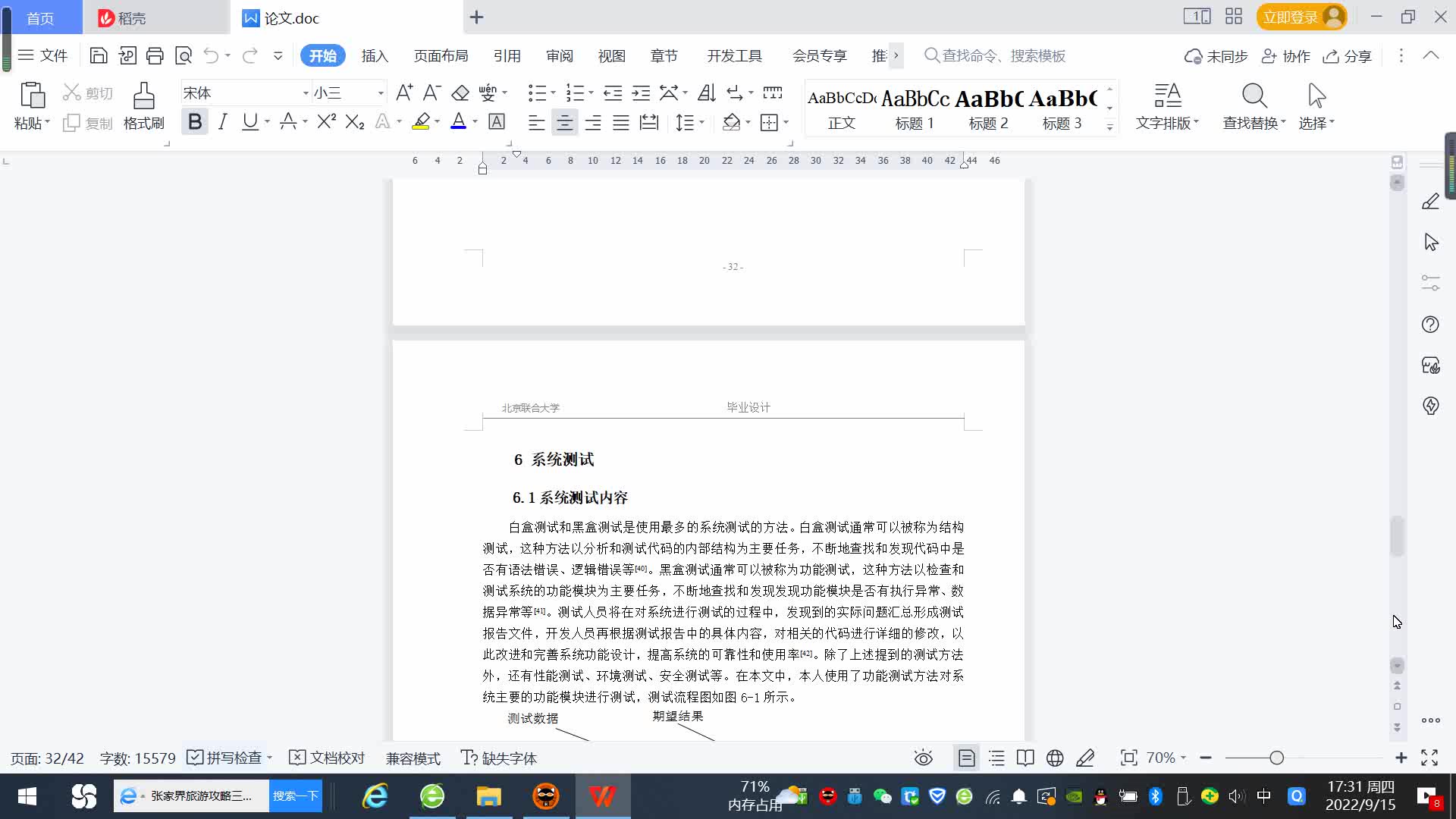
Task: Apply font color button
Action: [x=458, y=121]
